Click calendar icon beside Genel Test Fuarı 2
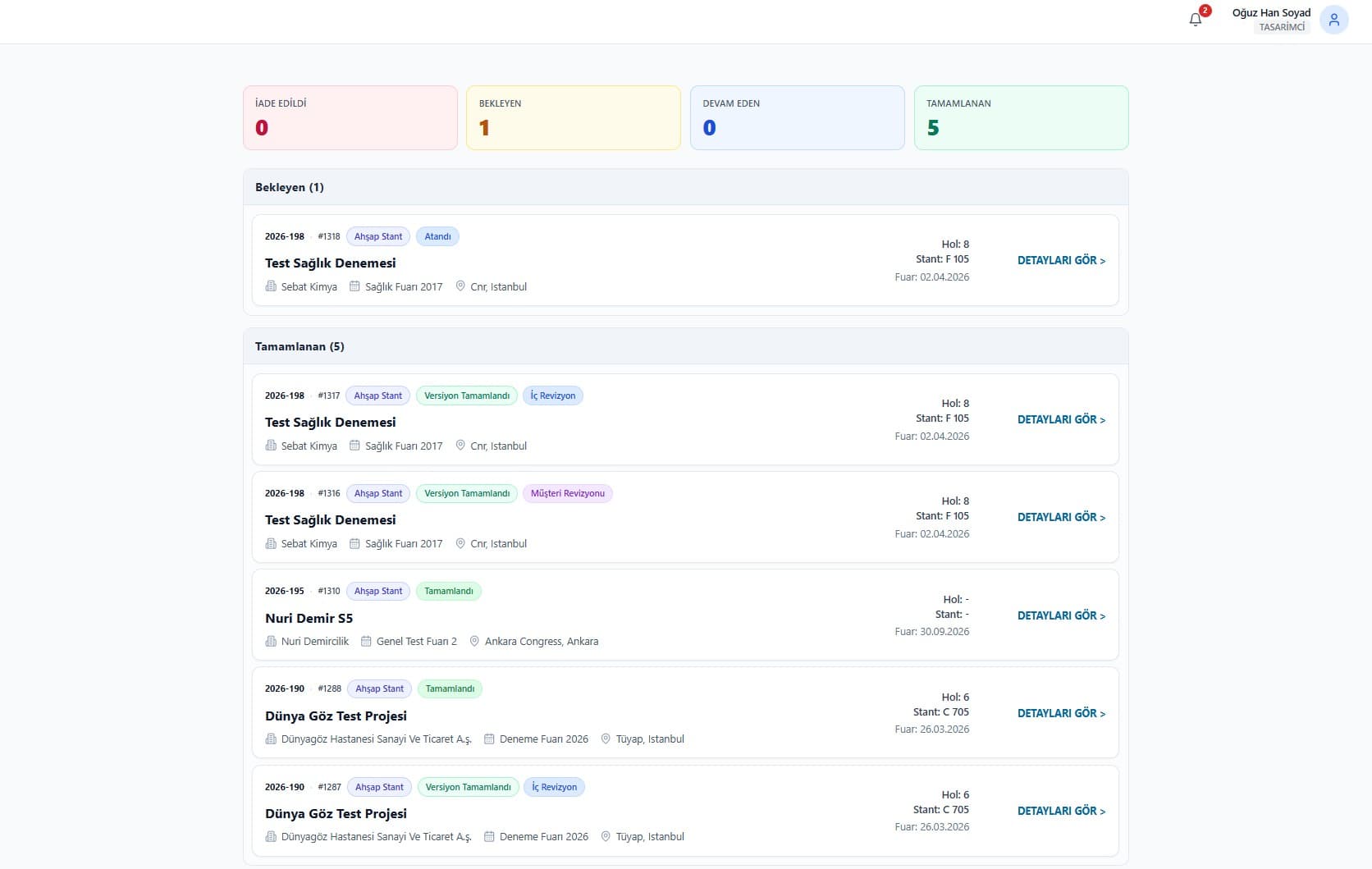This screenshot has height=869, width=1372. [x=366, y=641]
